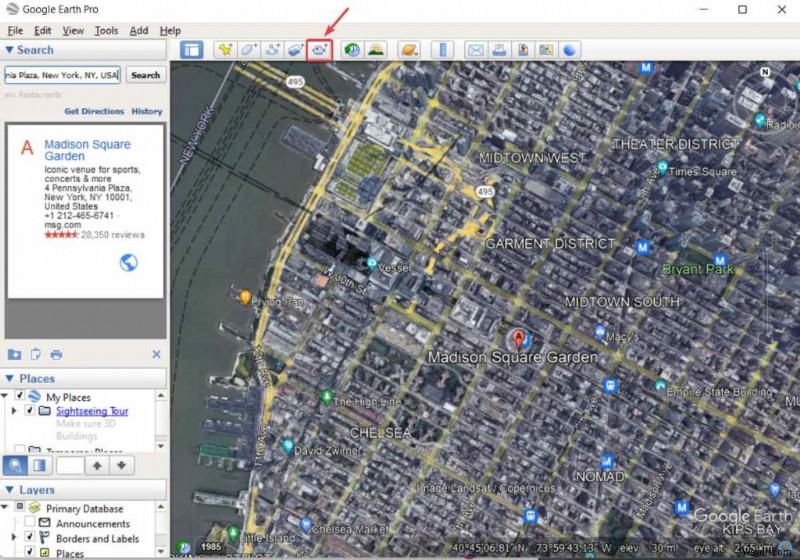Click the opacity adjust icon in Places panel
The image size is (800, 560).
point(40,465)
